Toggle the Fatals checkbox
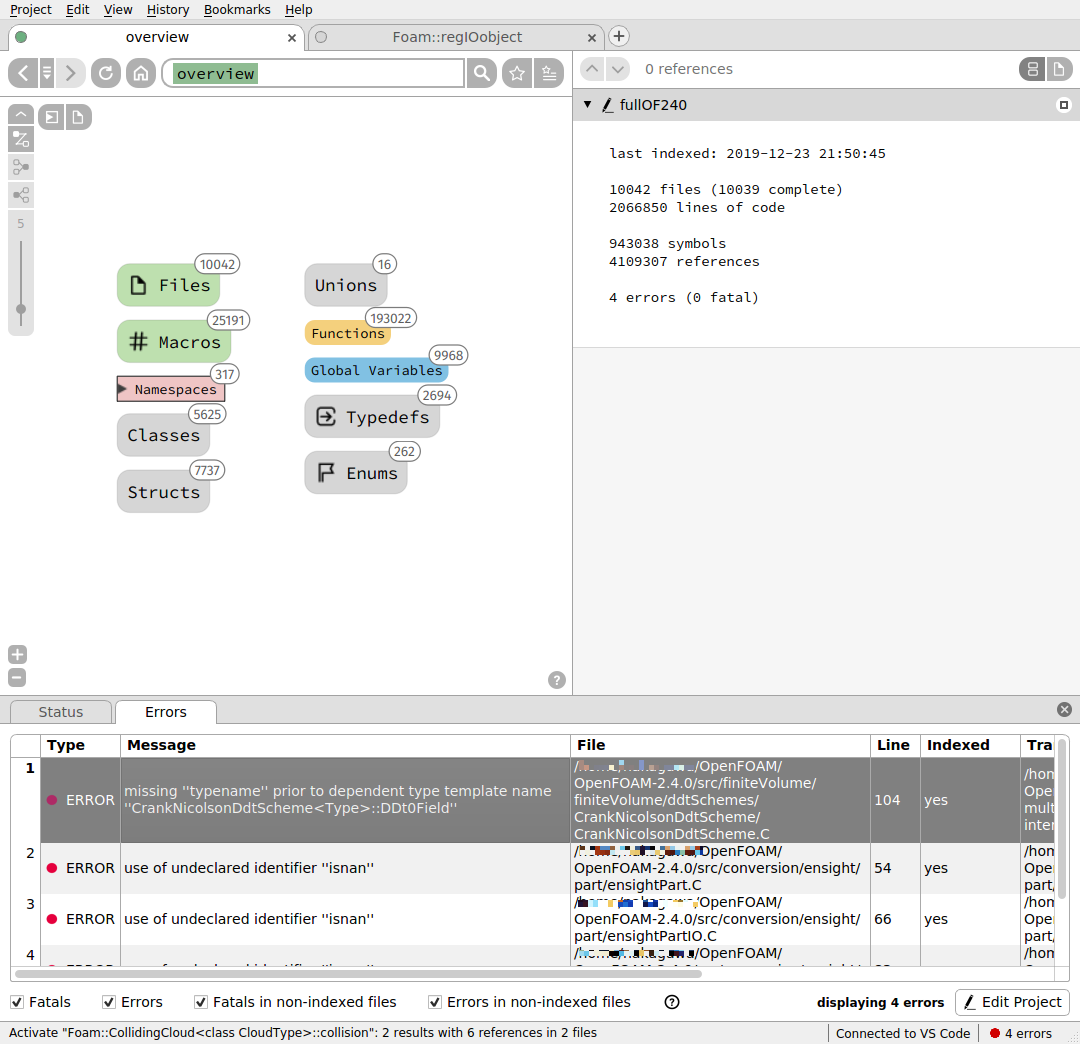Image resolution: width=1080 pixels, height=1044 pixels. [x=17, y=1002]
